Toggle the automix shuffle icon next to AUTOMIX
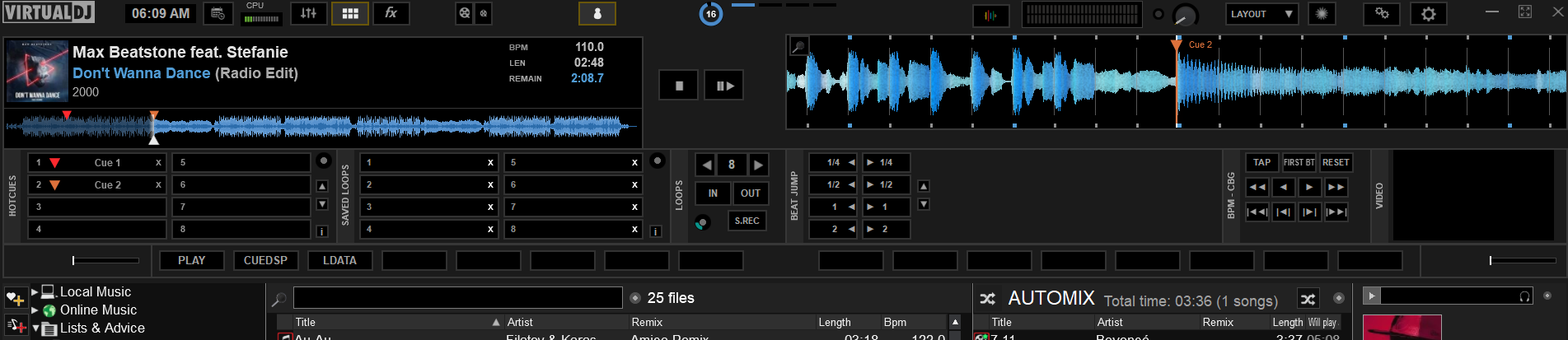 point(987,298)
